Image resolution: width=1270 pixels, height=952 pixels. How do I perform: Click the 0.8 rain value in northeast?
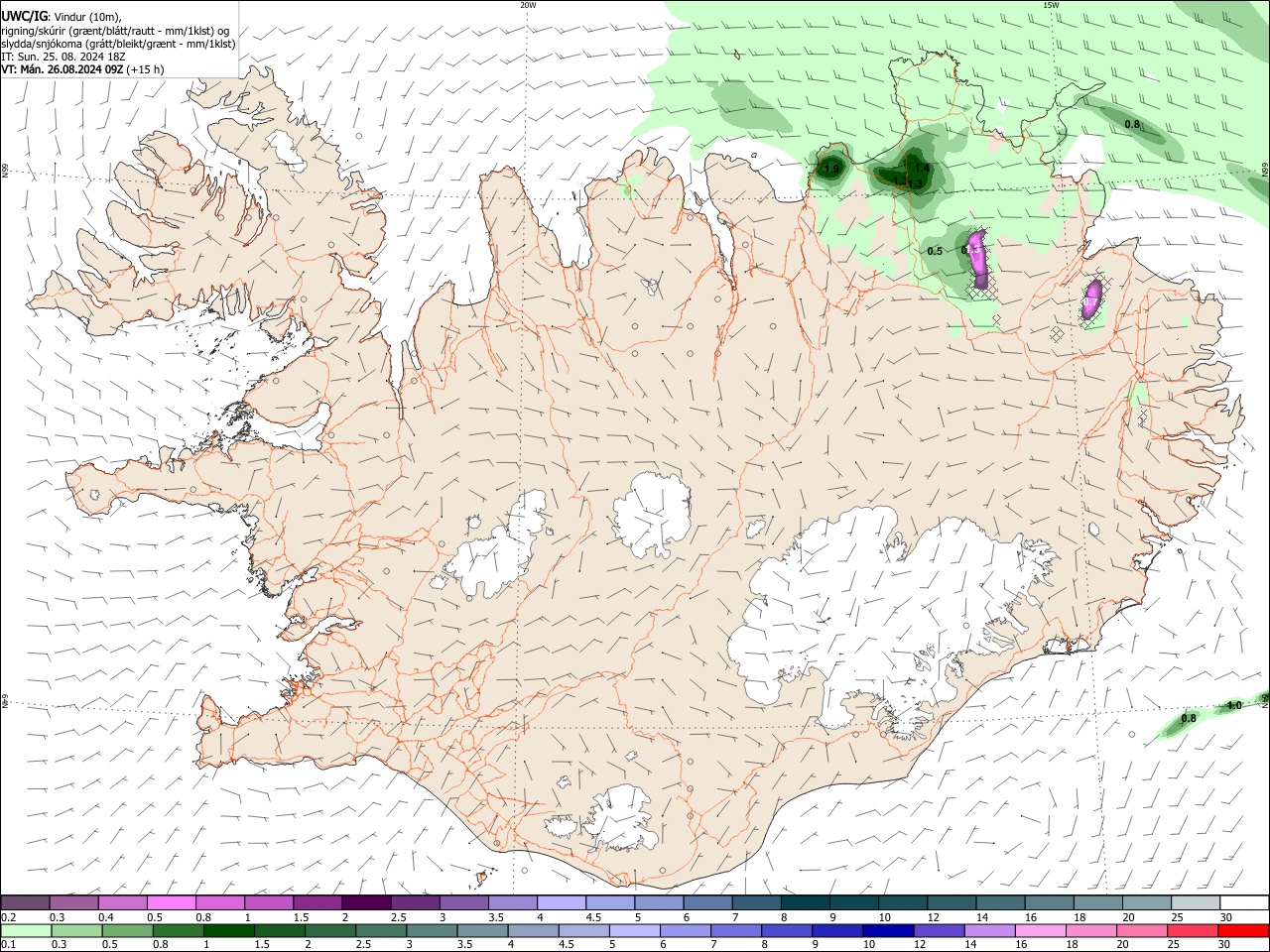[x=1132, y=125]
